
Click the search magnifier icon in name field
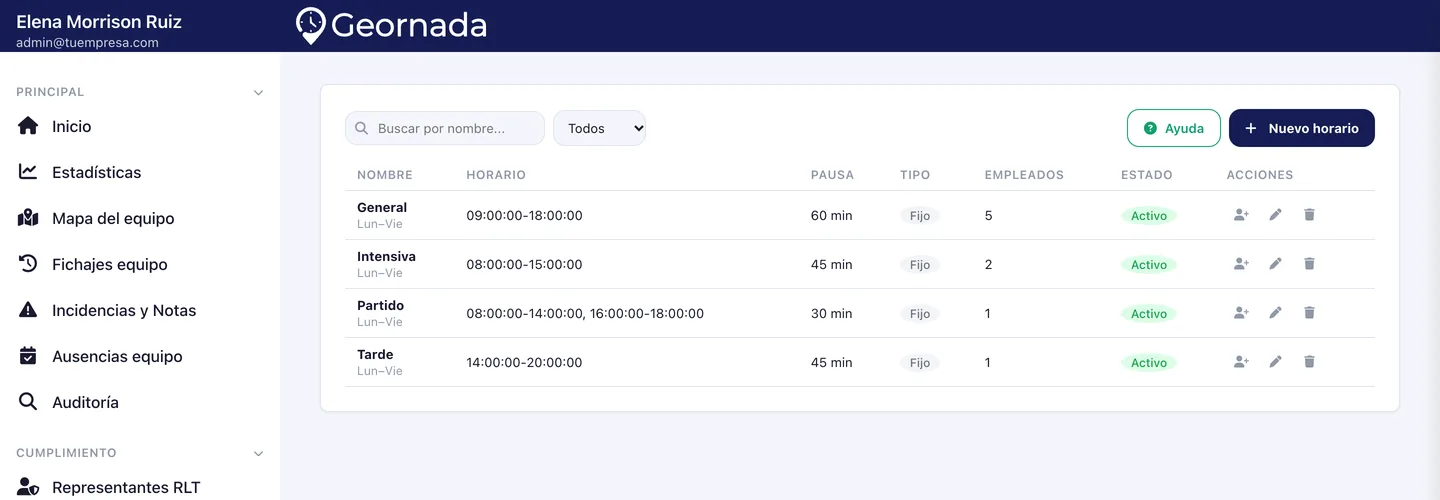[362, 128]
